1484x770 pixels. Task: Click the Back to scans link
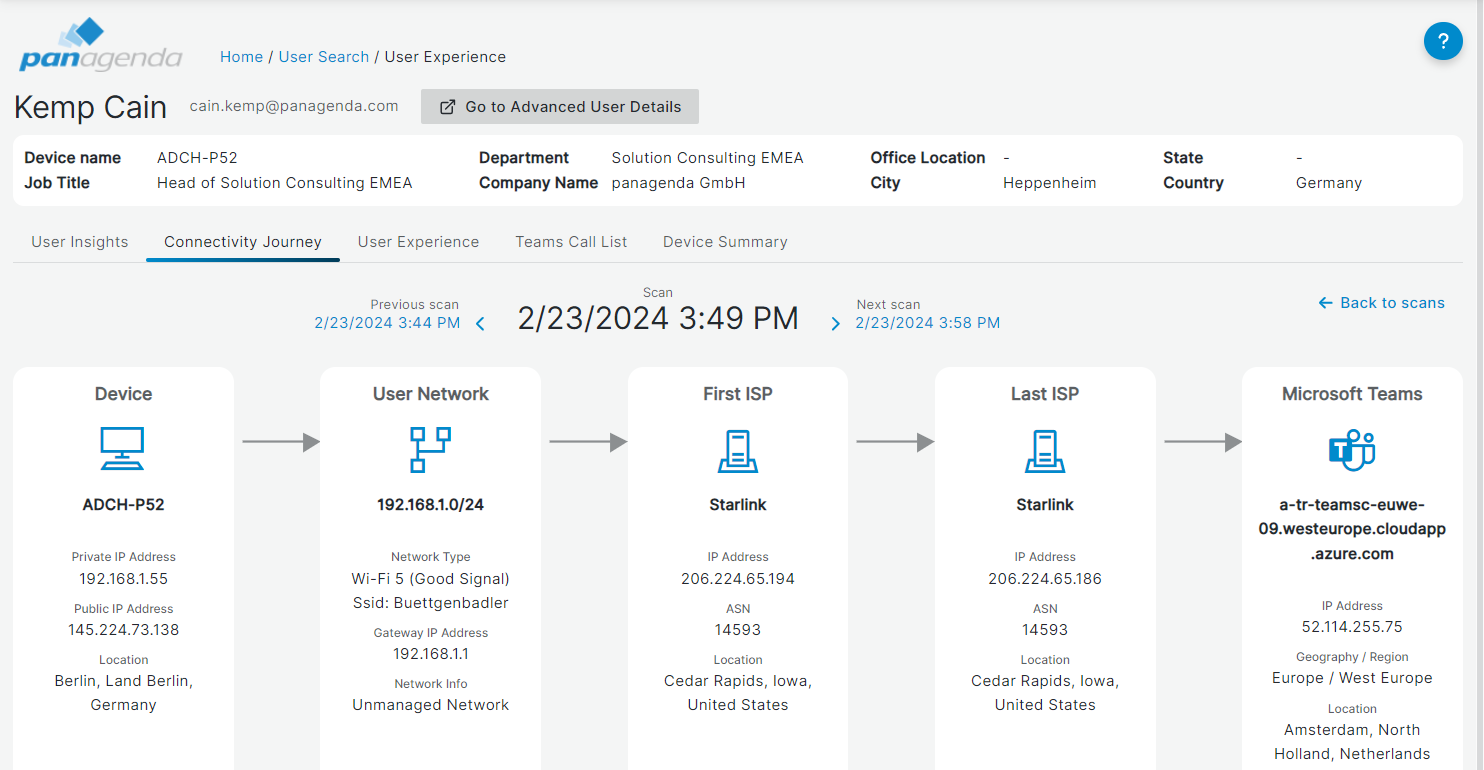tap(1382, 303)
